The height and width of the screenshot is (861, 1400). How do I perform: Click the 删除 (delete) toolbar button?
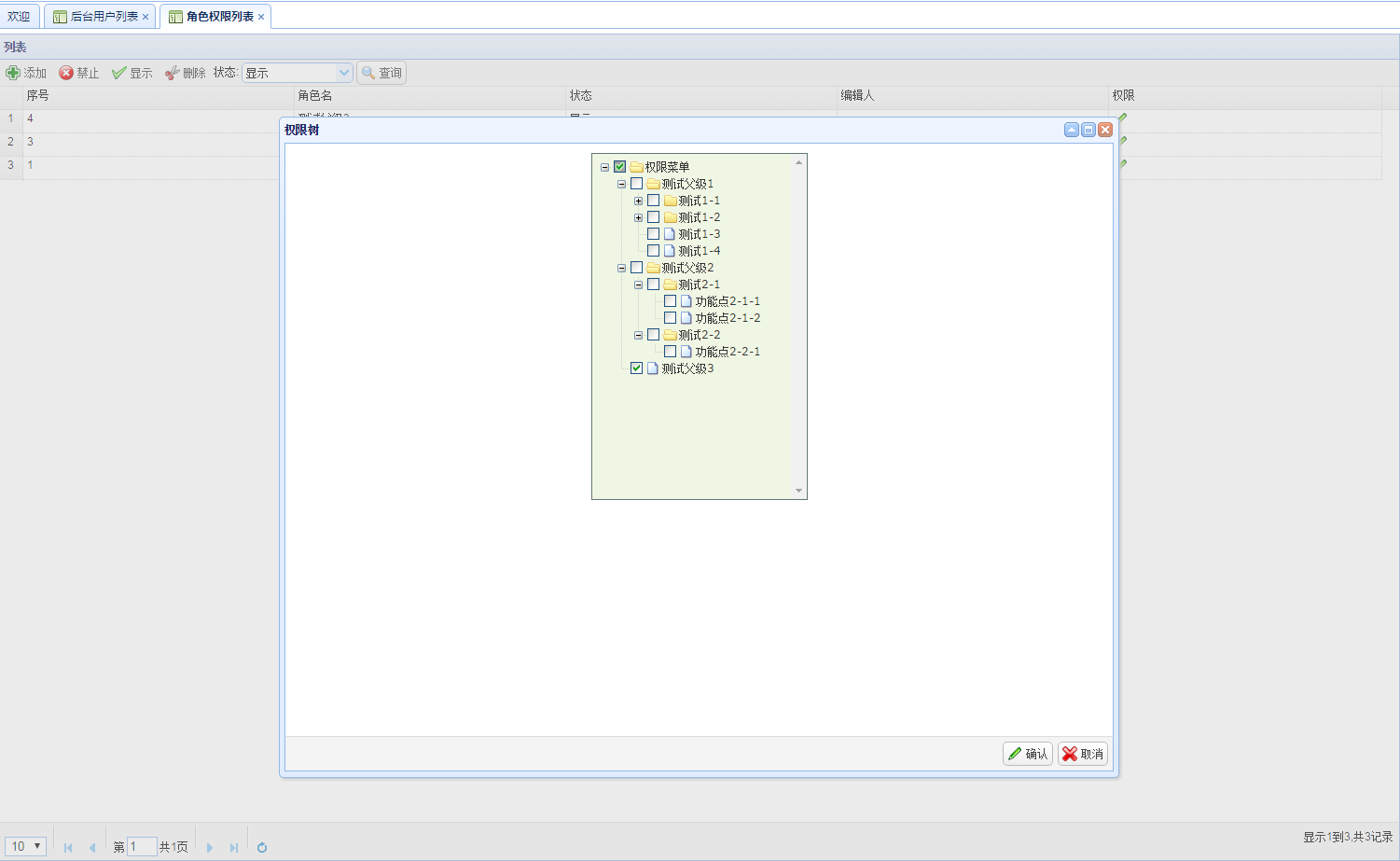pyautogui.click(x=186, y=73)
